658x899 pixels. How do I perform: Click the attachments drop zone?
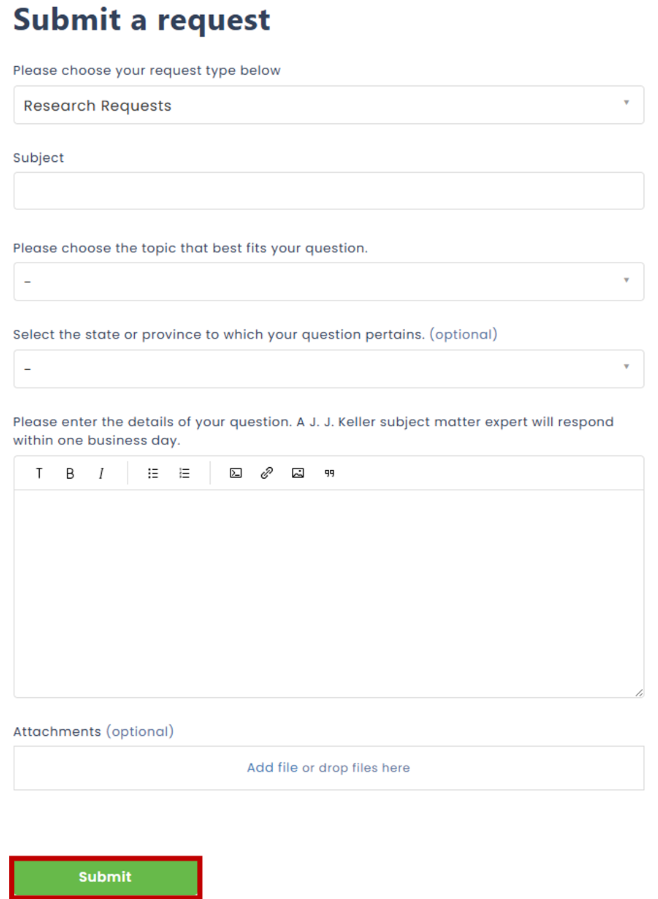point(329,768)
